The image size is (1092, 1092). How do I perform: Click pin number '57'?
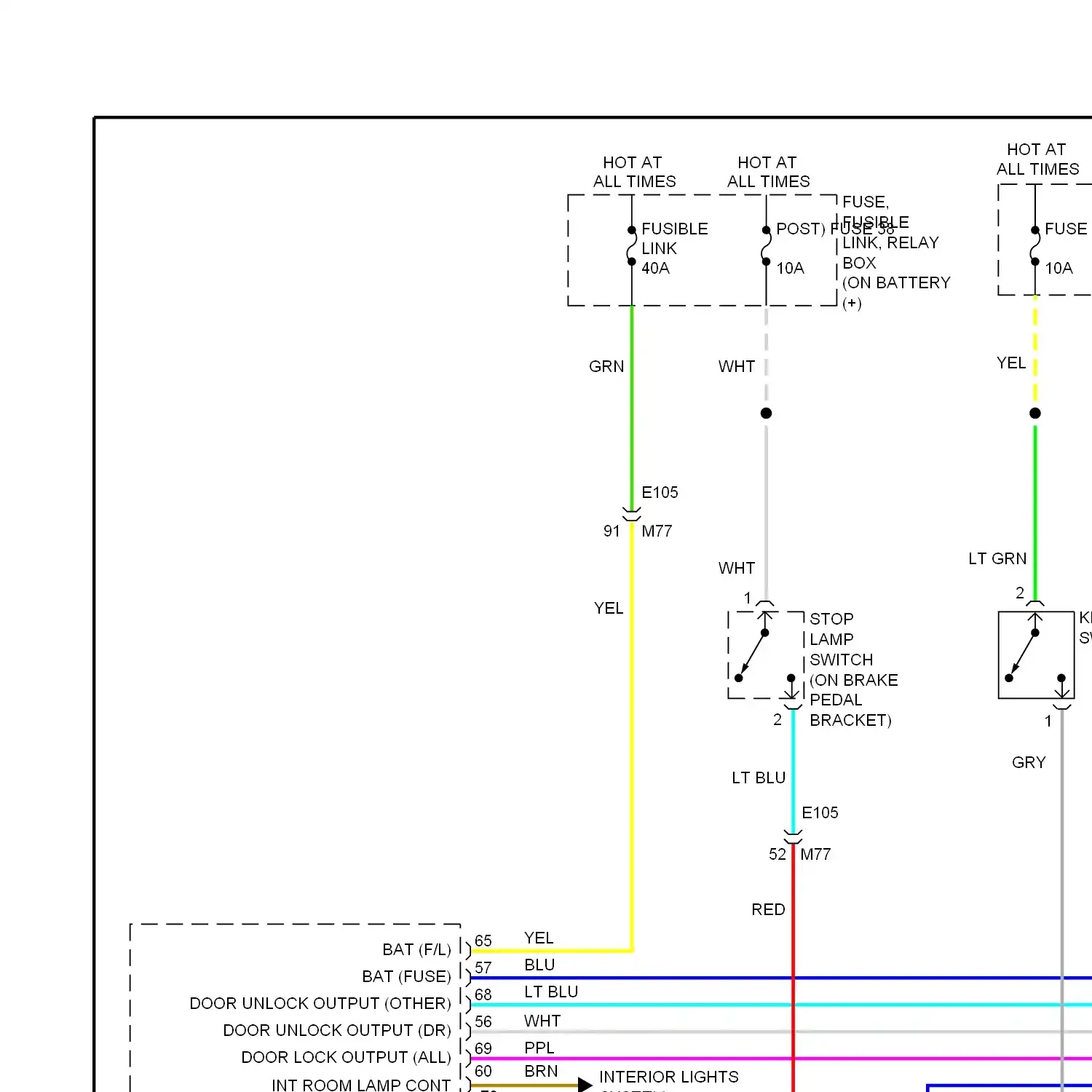[483, 968]
